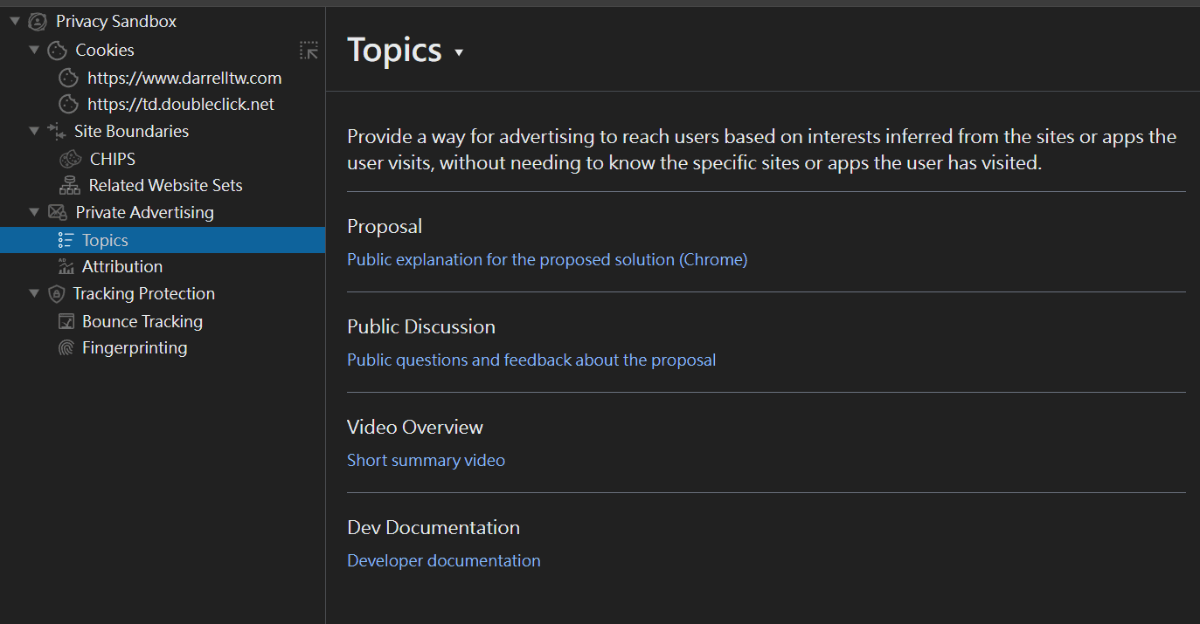The width and height of the screenshot is (1200, 624).
Task: Click the element picker icon beside Cookies
Action: [x=308, y=48]
